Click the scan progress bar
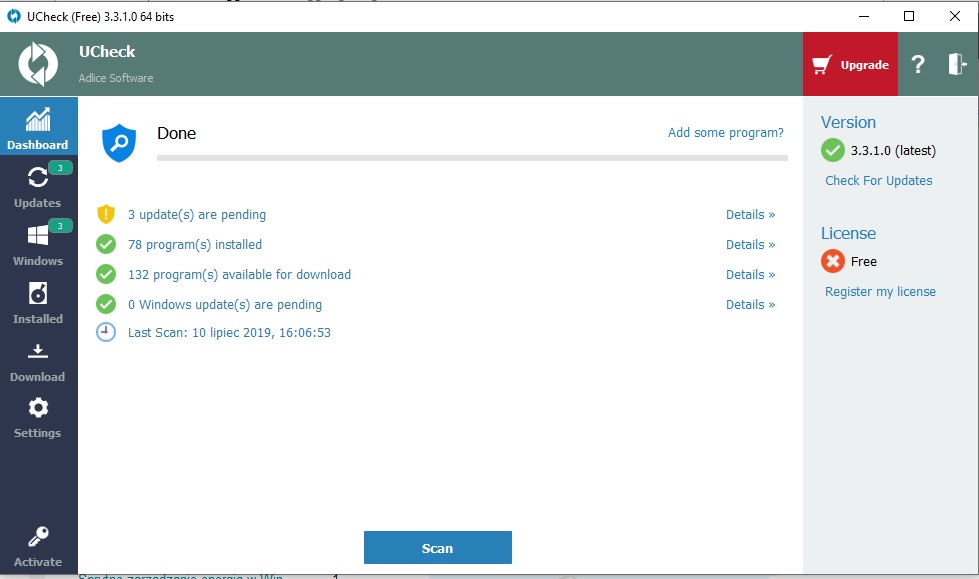 (x=472, y=158)
